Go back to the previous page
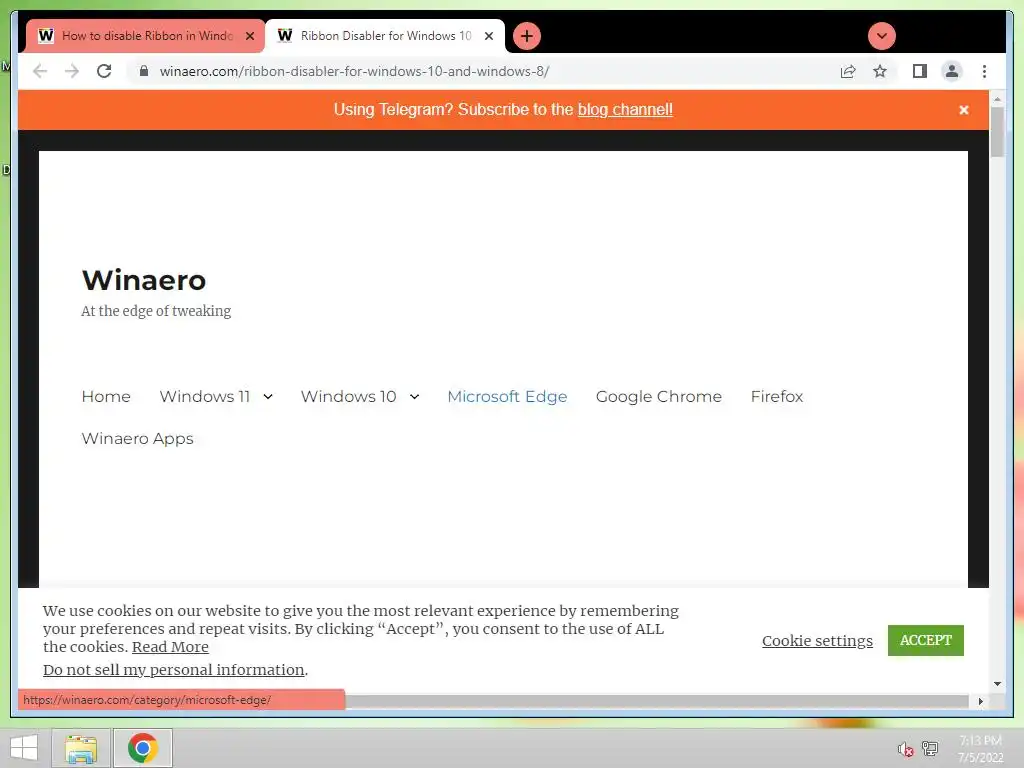The image size is (1024, 768). click(x=40, y=71)
